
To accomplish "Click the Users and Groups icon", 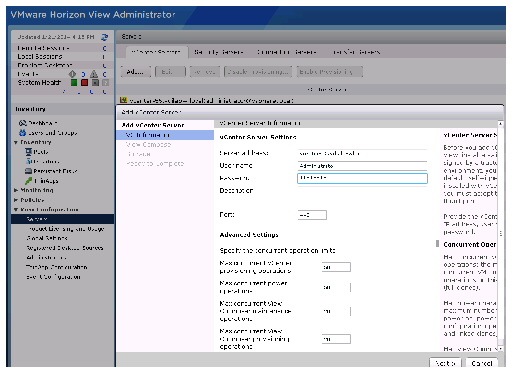I will click(22, 133).
